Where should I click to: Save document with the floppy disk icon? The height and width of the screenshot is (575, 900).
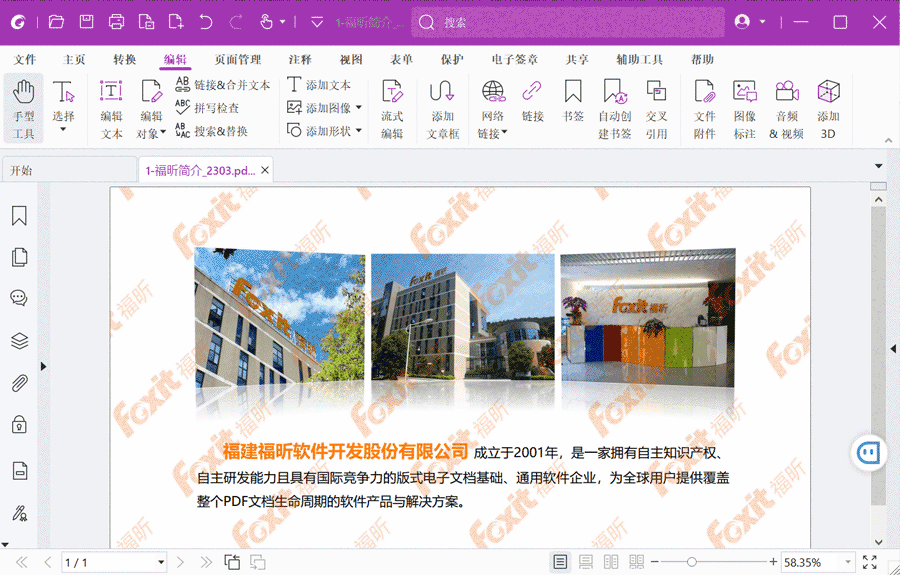tap(87, 22)
